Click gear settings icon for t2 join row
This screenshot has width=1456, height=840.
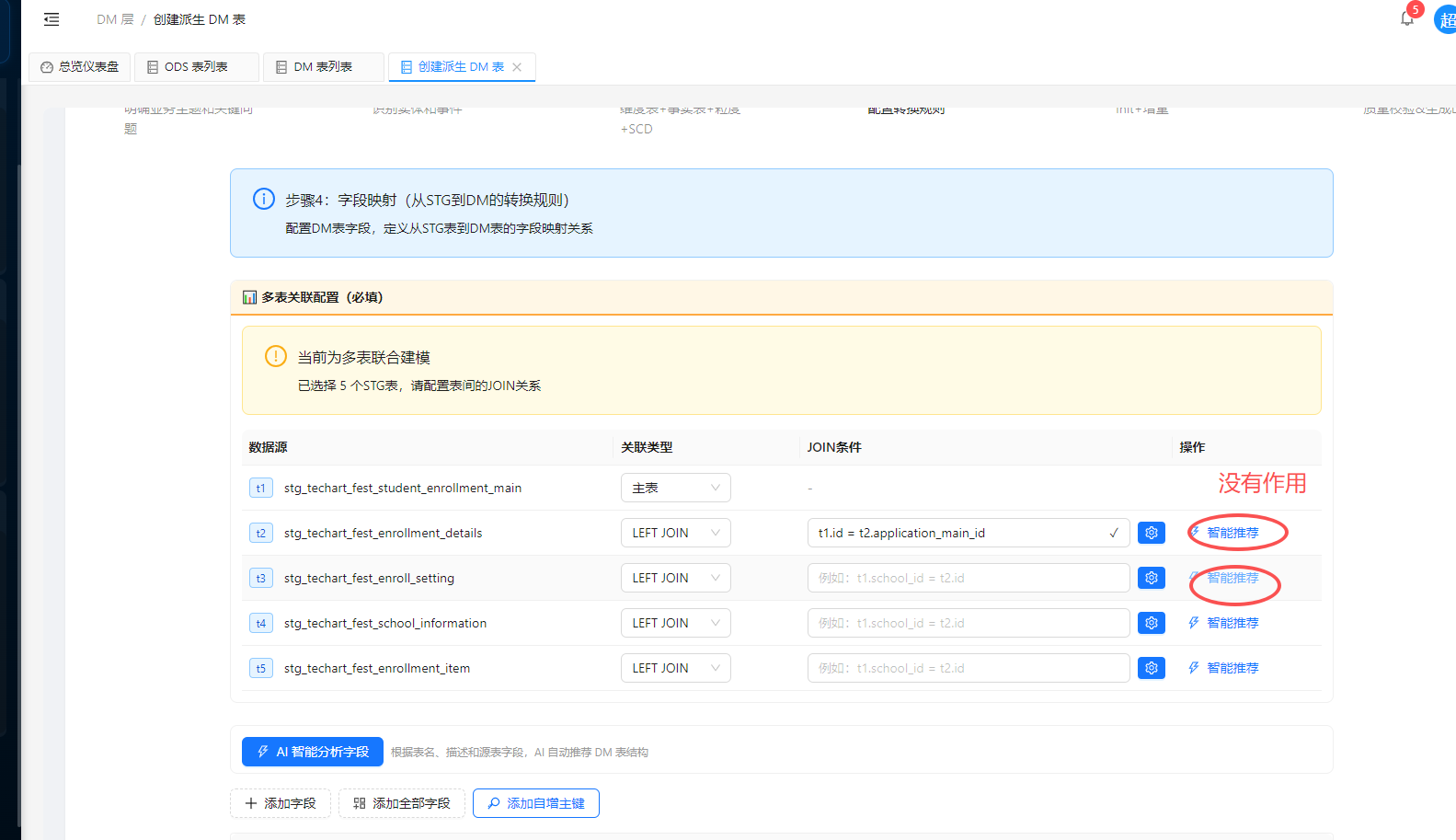[1151, 533]
